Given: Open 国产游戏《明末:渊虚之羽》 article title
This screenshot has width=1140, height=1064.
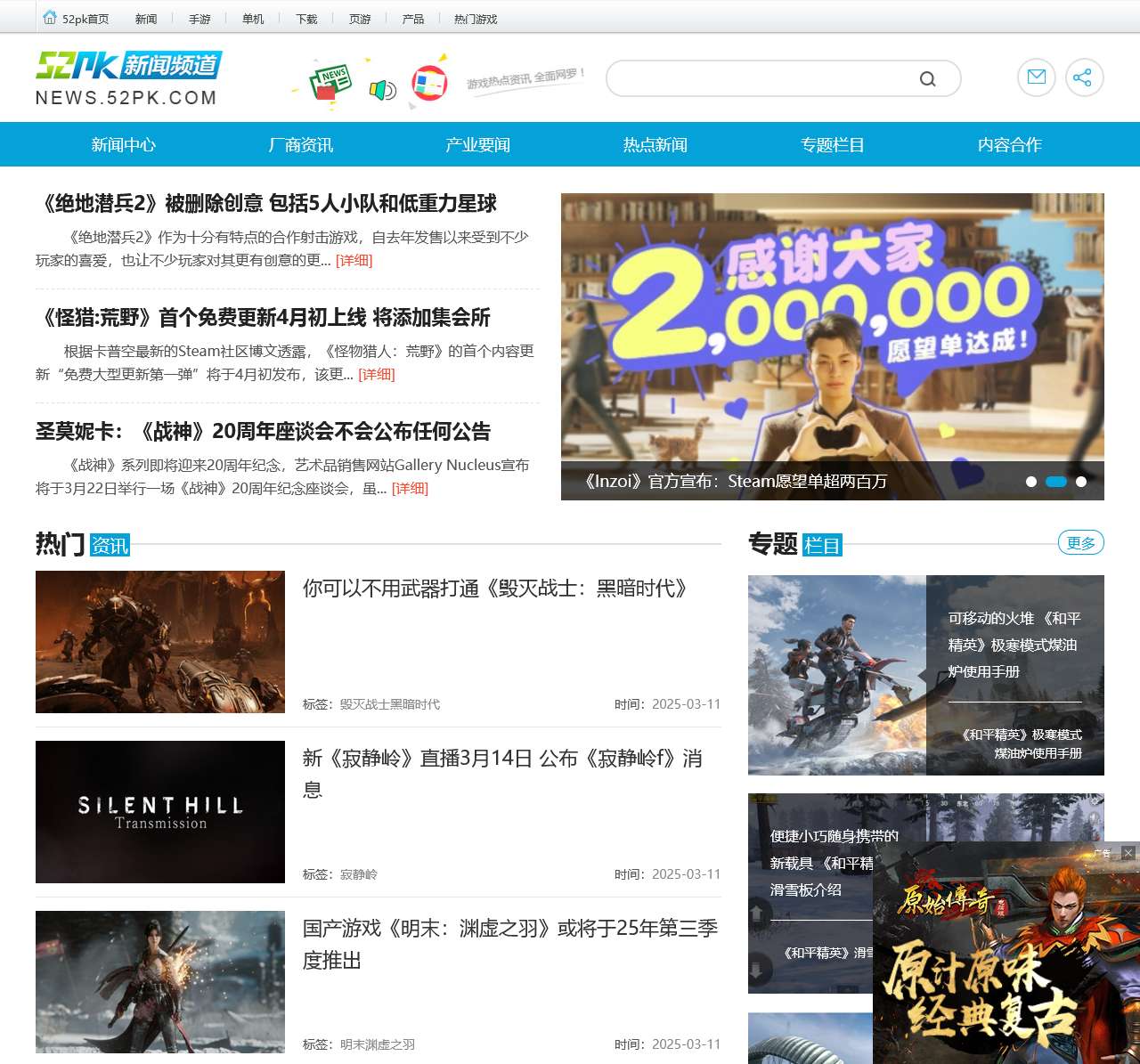Looking at the screenshot, I should 510,944.
